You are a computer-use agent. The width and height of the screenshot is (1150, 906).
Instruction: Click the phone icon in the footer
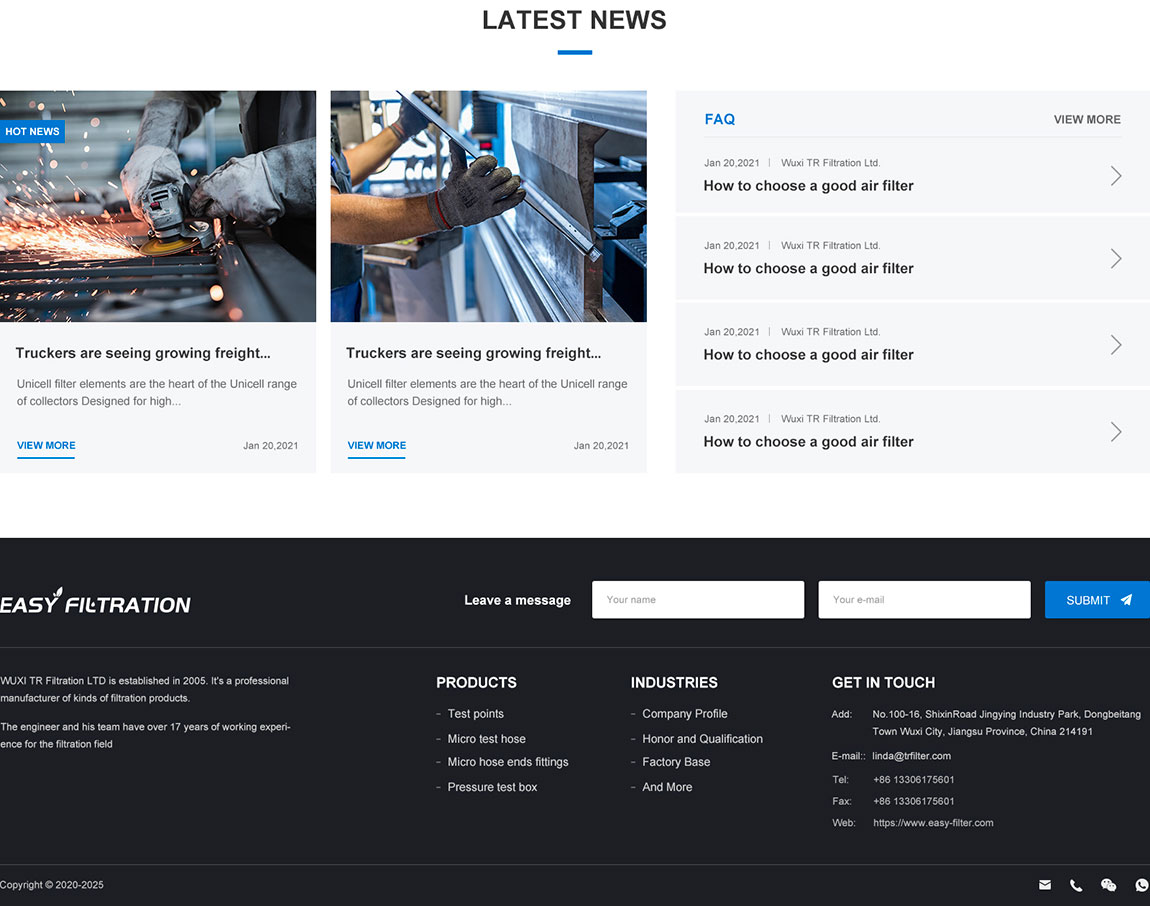coord(1076,885)
